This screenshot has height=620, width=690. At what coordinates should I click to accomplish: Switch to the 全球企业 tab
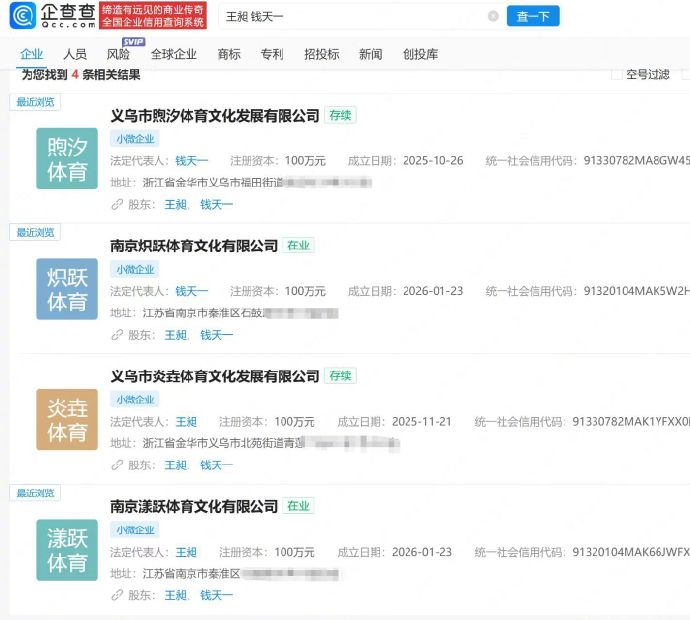coord(173,54)
